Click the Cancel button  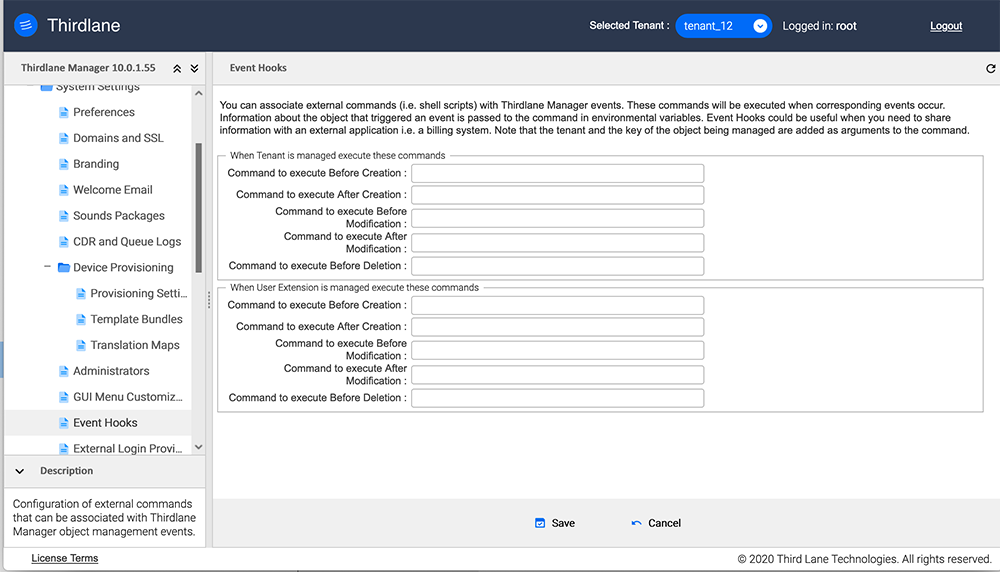pyautogui.click(x=656, y=523)
